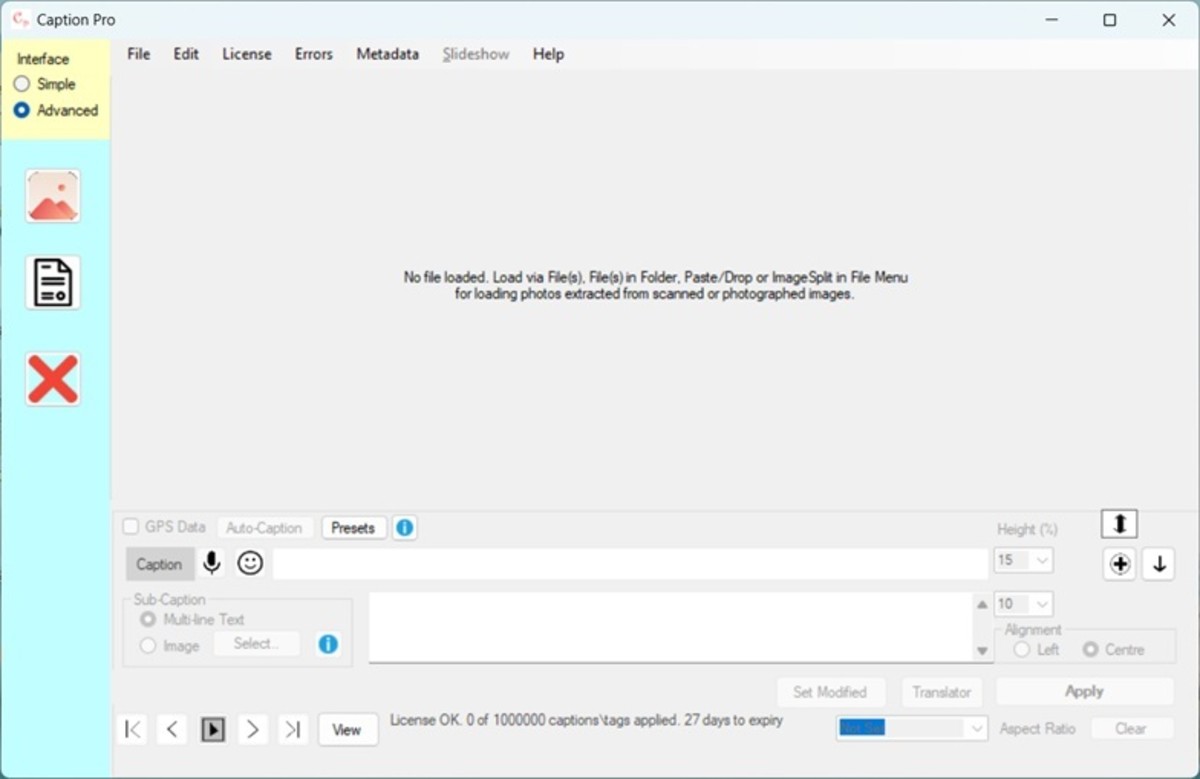Click the downward arrow icon below Height

(1157, 563)
